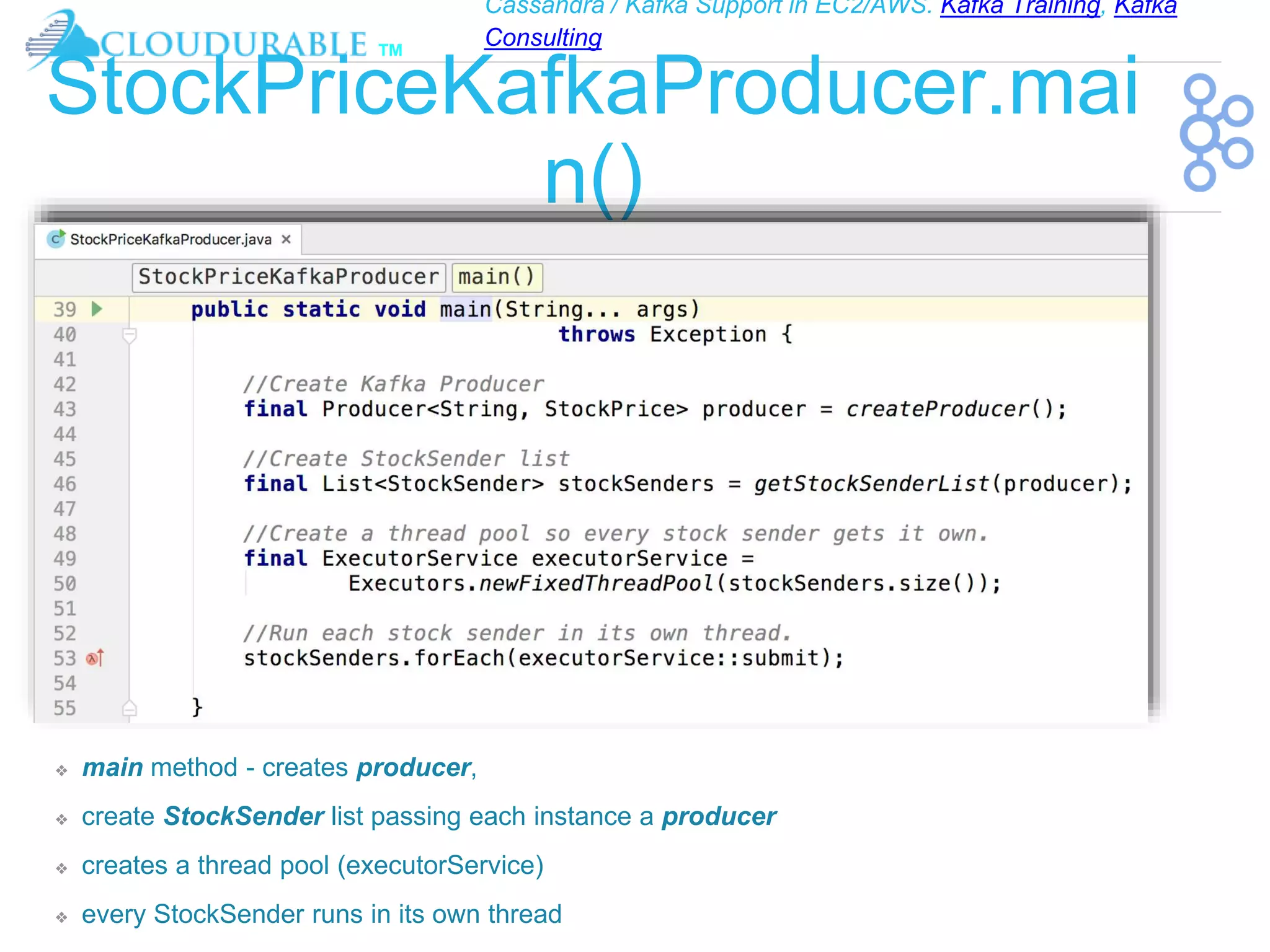Click line number 50 in the gutter
Image resolution: width=1270 pixels, height=952 pixels.
[64, 583]
